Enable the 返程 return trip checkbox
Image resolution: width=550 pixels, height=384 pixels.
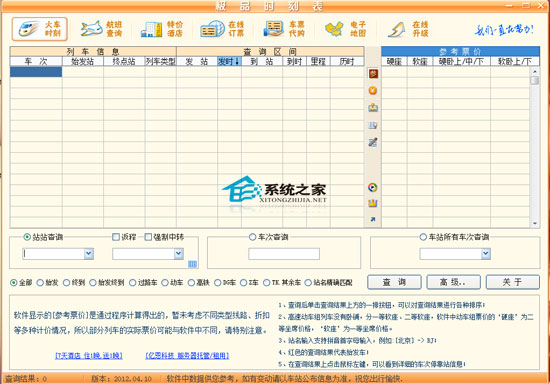(x=116, y=237)
